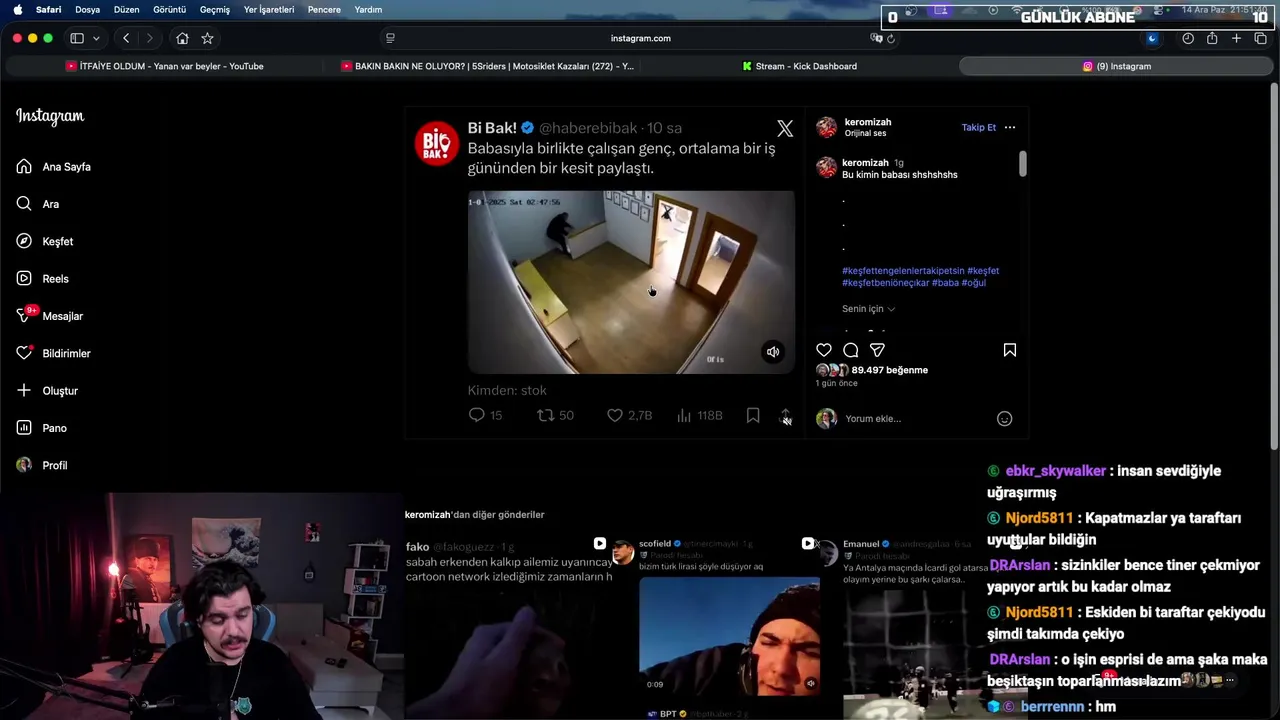Screen dimensions: 1280x720
Task: Share the post with paper plane icon
Action: [x=877, y=350]
